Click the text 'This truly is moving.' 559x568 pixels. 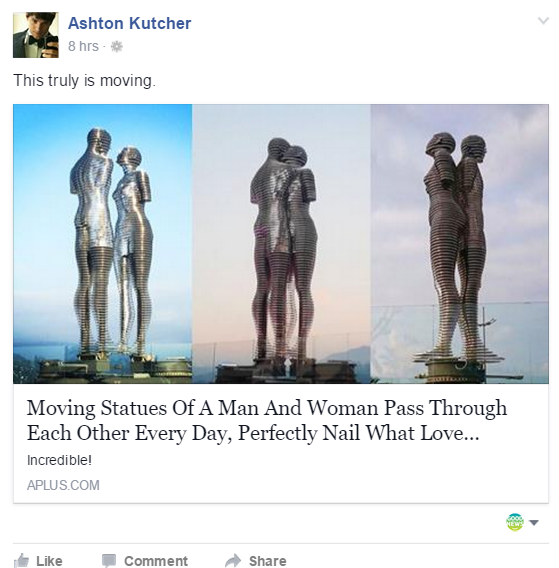(84, 80)
